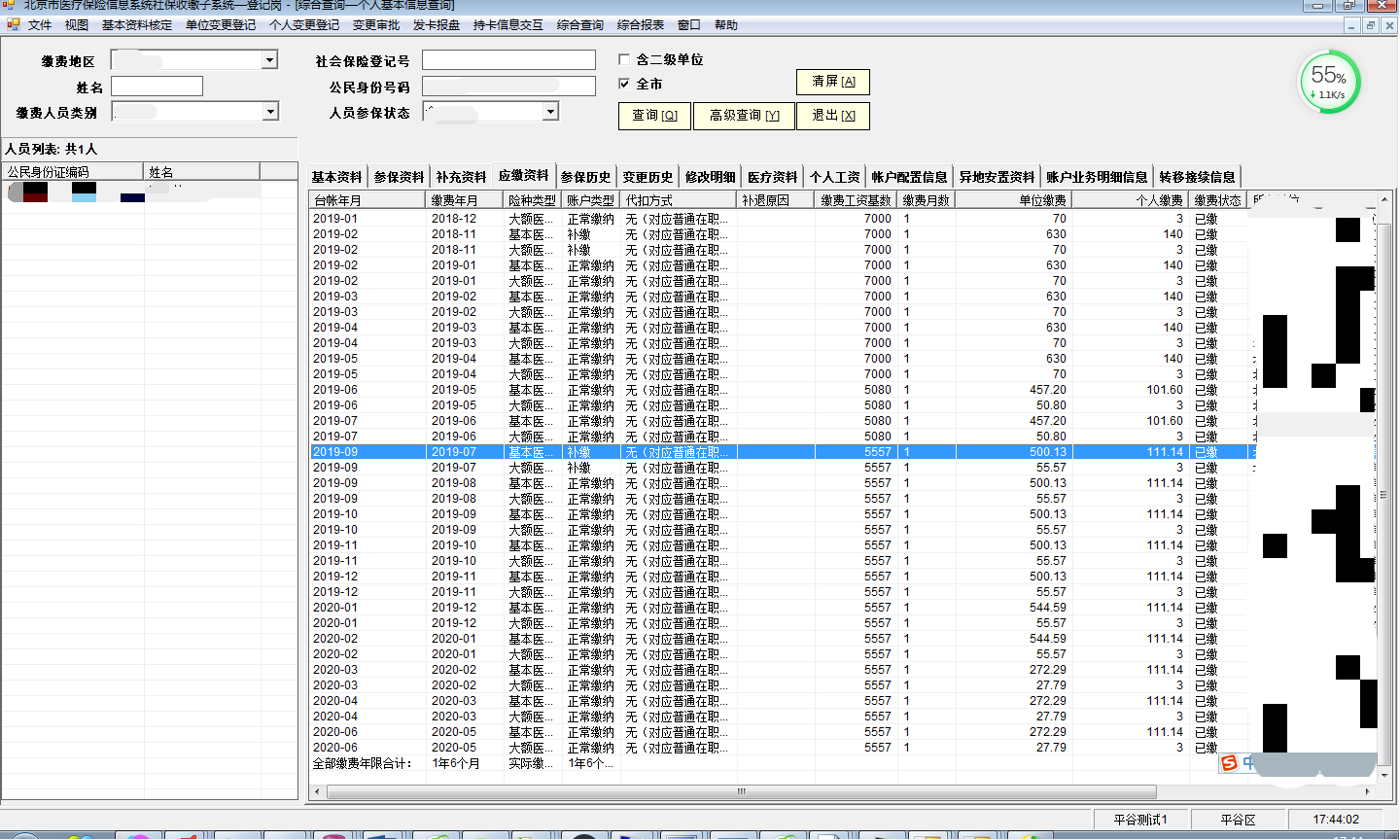Switch to the 医疗资料 tab
This screenshot has width=1400, height=840.
772,177
